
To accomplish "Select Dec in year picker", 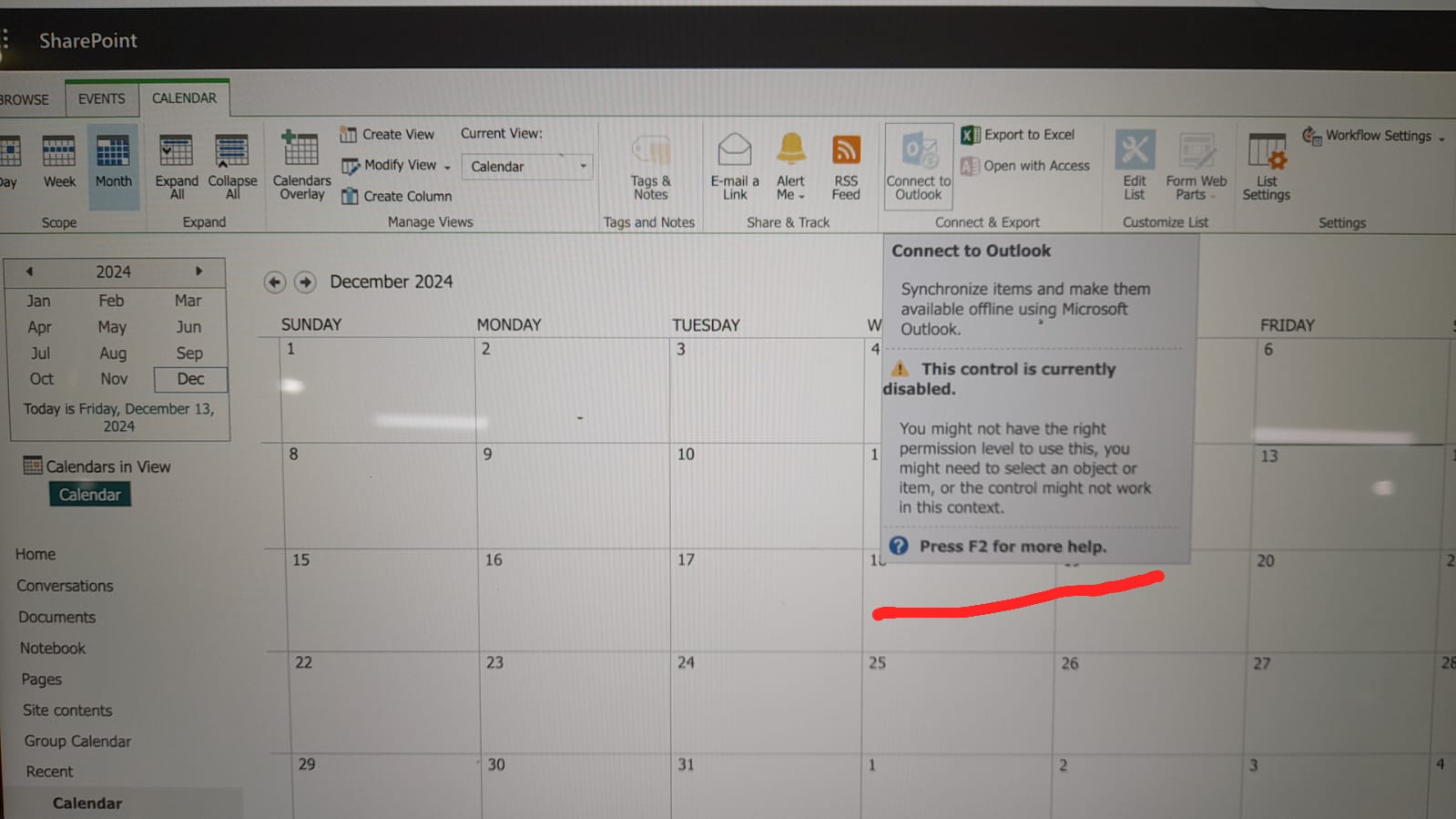I will [190, 379].
